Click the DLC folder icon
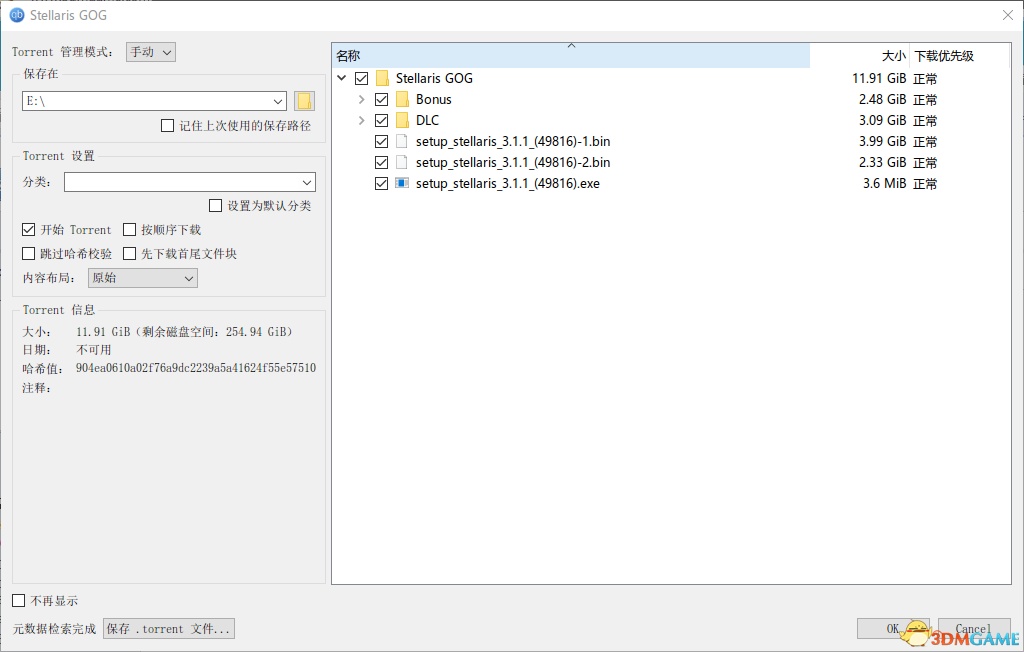1024x652 pixels. click(403, 120)
